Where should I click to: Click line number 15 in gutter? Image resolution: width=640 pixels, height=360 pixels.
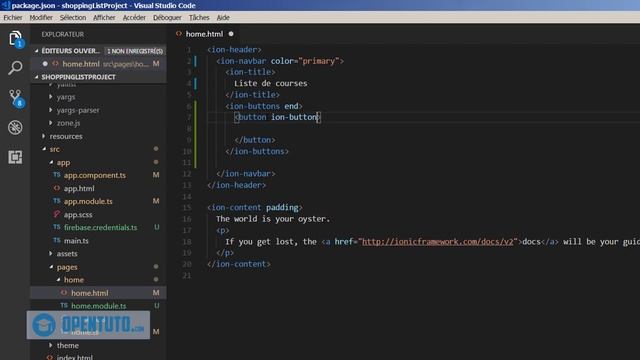pos(187,207)
